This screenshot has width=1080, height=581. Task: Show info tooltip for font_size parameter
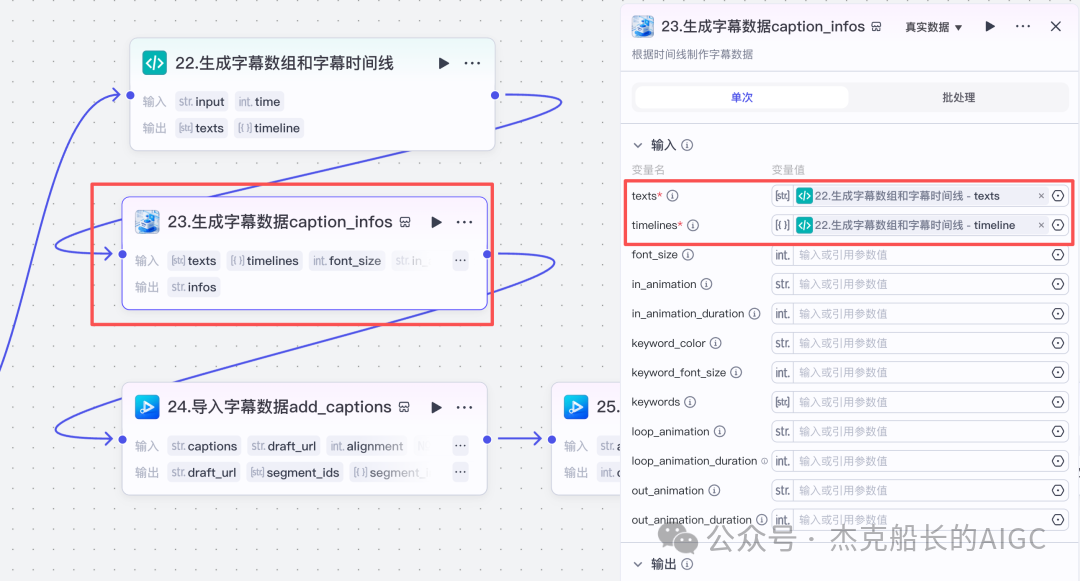pyautogui.click(x=687, y=255)
